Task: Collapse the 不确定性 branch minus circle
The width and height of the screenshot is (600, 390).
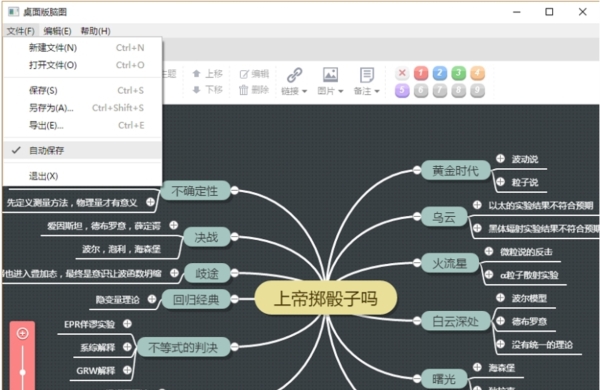Action: click(x=235, y=190)
